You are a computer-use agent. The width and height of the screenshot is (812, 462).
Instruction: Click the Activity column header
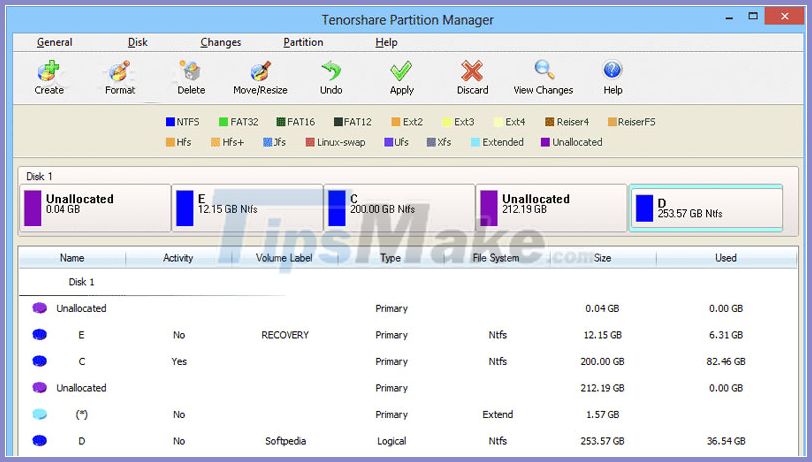point(178,258)
